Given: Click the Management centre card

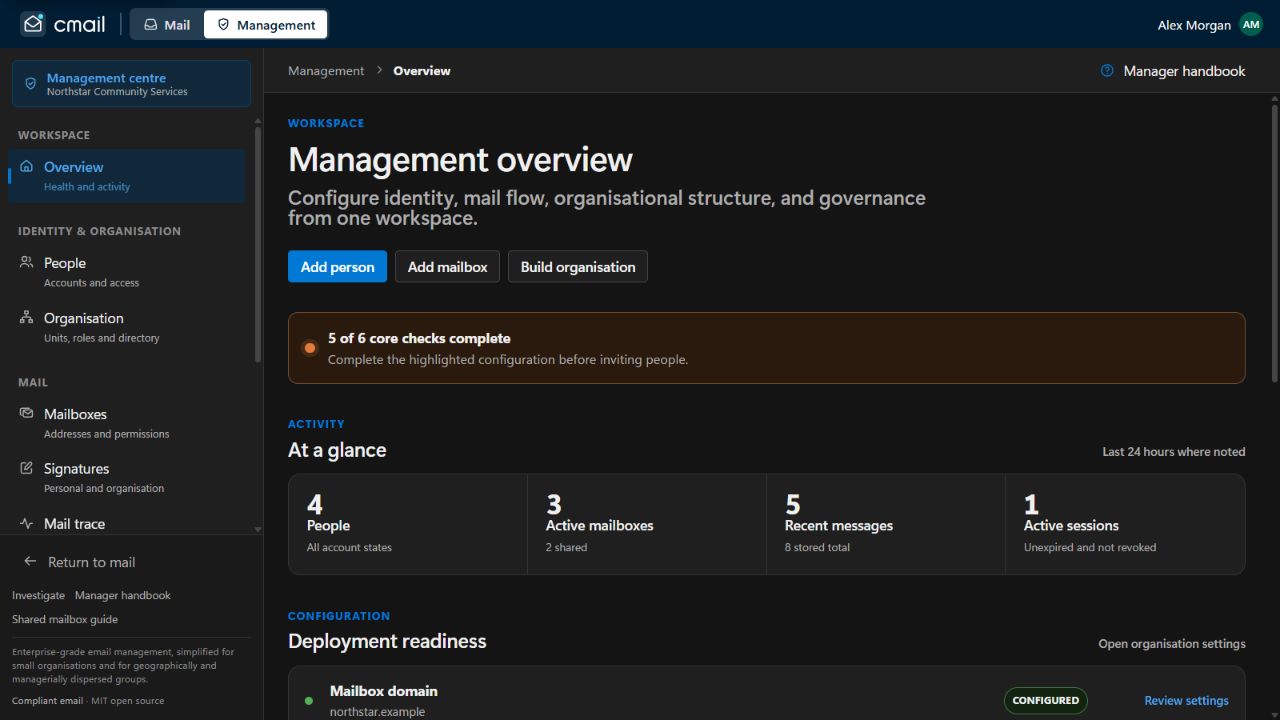Looking at the screenshot, I should (x=132, y=84).
